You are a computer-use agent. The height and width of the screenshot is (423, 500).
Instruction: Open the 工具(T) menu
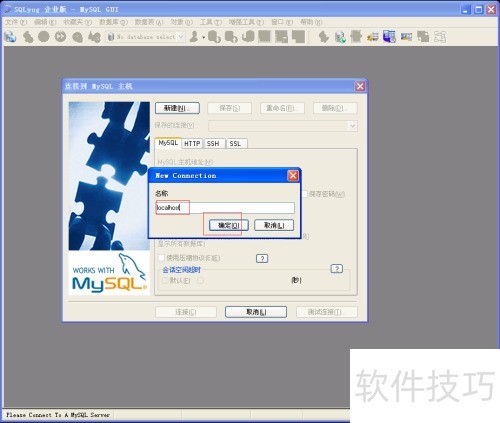coord(211,22)
